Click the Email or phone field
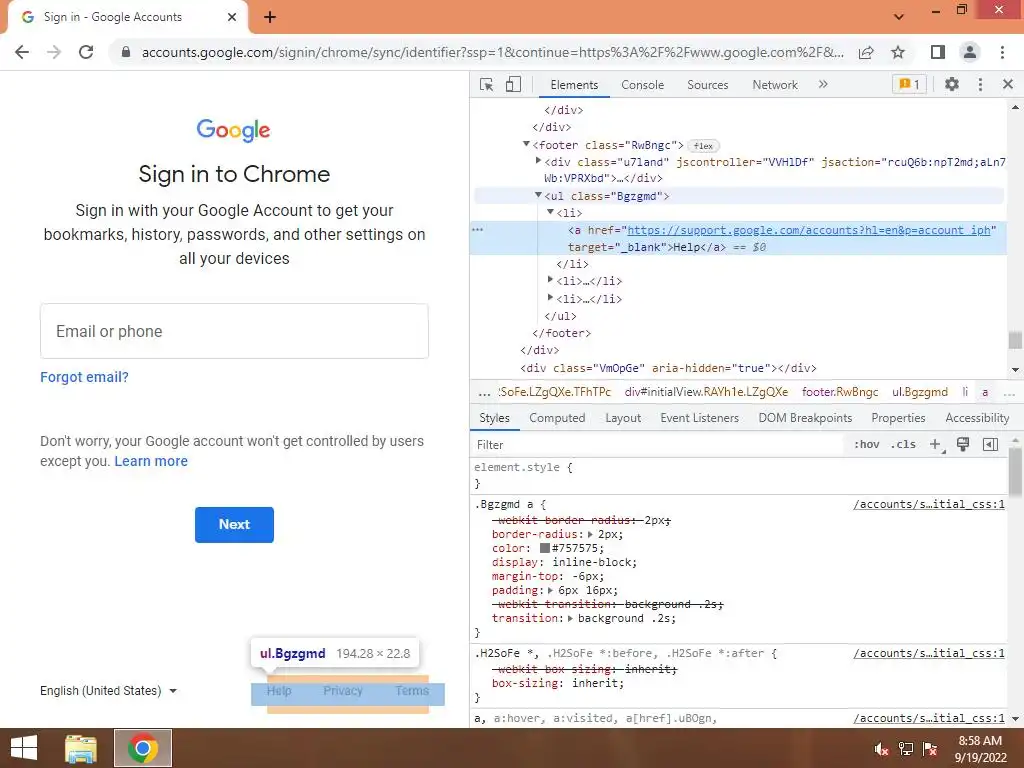This screenshot has height=768, width=1024. coord(234,331)
